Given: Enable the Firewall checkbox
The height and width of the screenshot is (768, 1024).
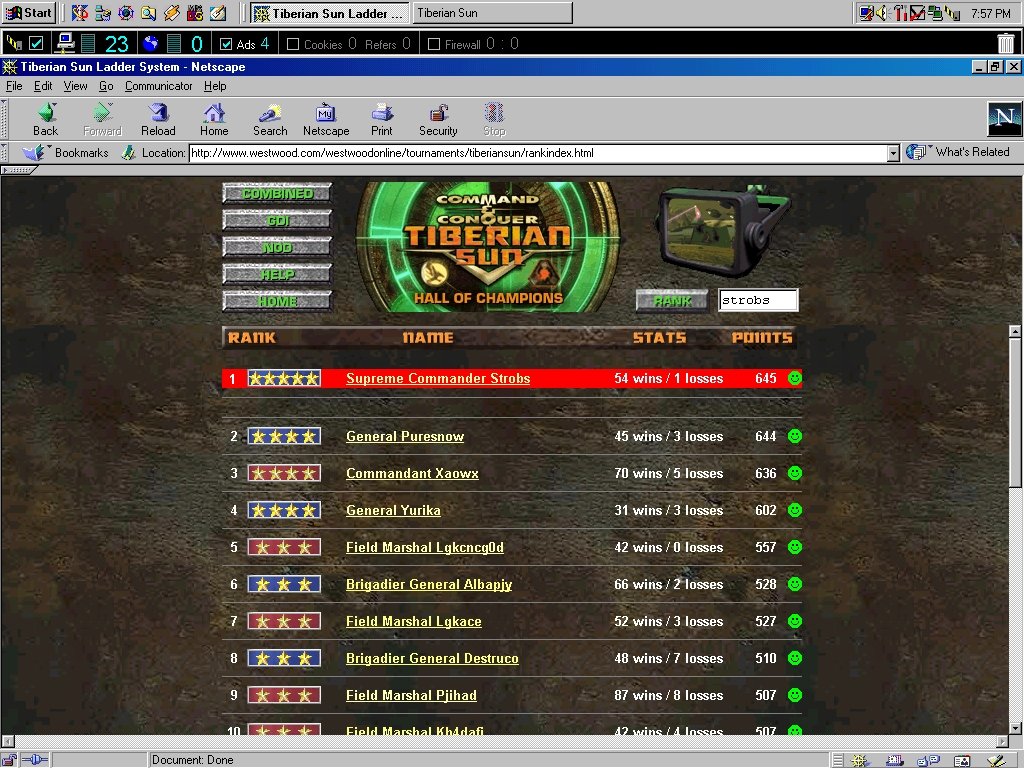Looking at the screenshot, I should click(x=434, y=44).
